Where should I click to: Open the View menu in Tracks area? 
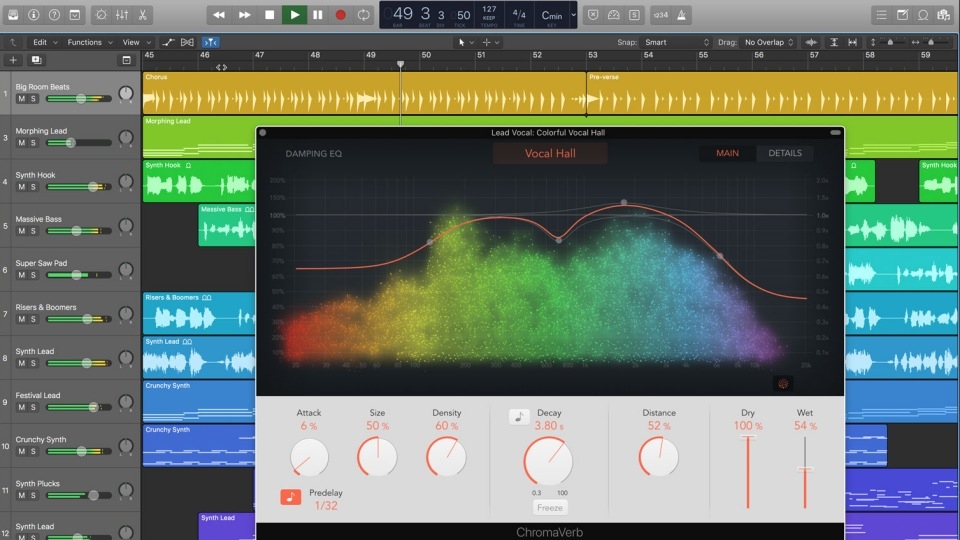point(137,42)
